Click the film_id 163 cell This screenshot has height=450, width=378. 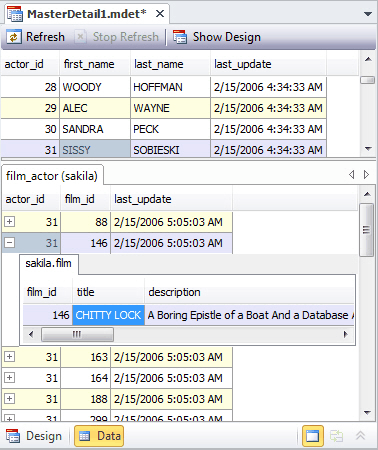pos(85,357)
